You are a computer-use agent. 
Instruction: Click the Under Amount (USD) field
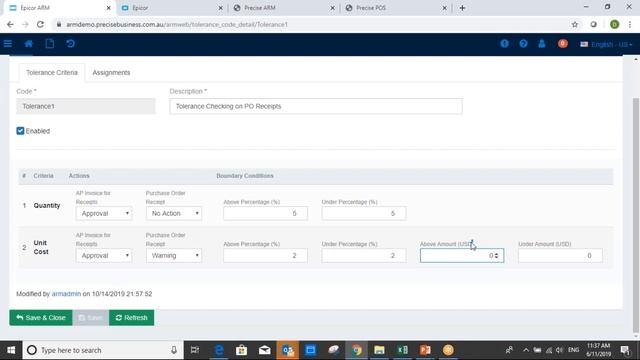[560, 256]
